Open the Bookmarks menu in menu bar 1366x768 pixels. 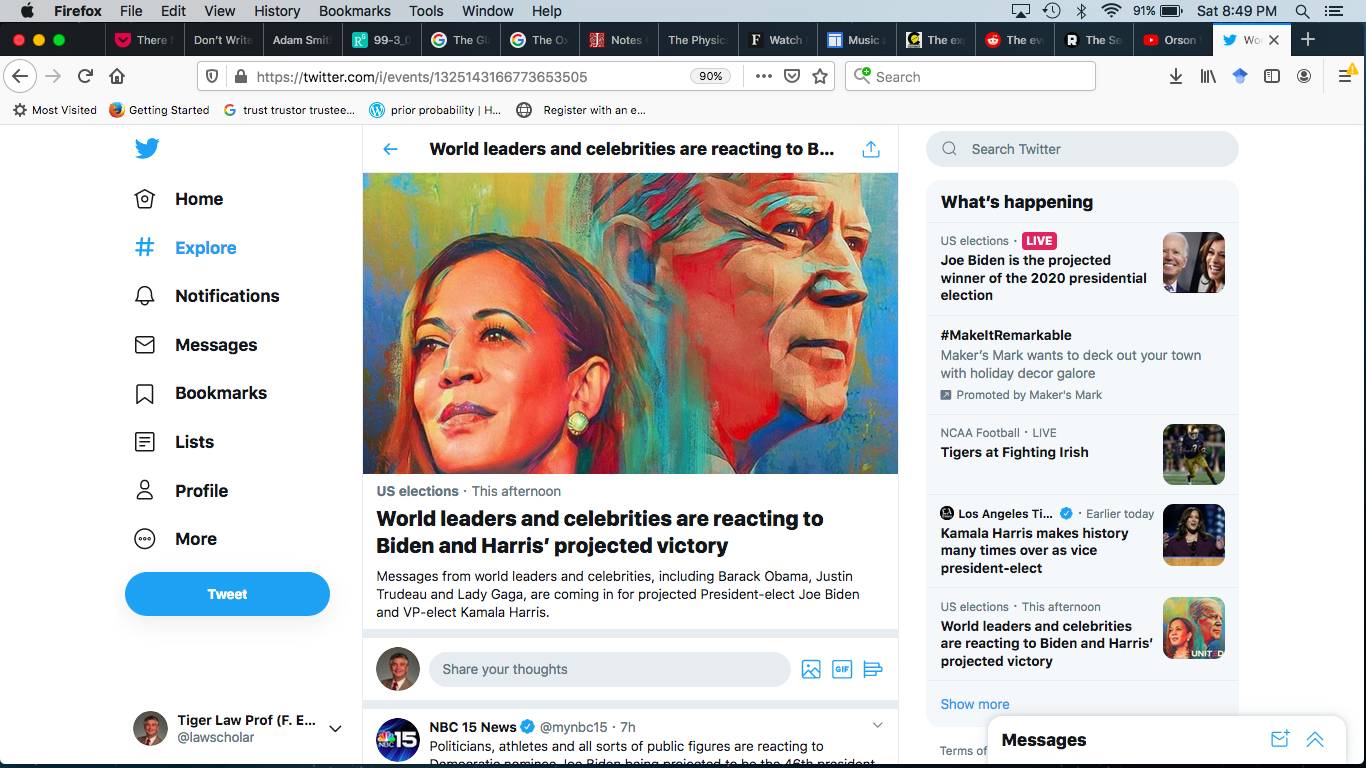(354, 11)
